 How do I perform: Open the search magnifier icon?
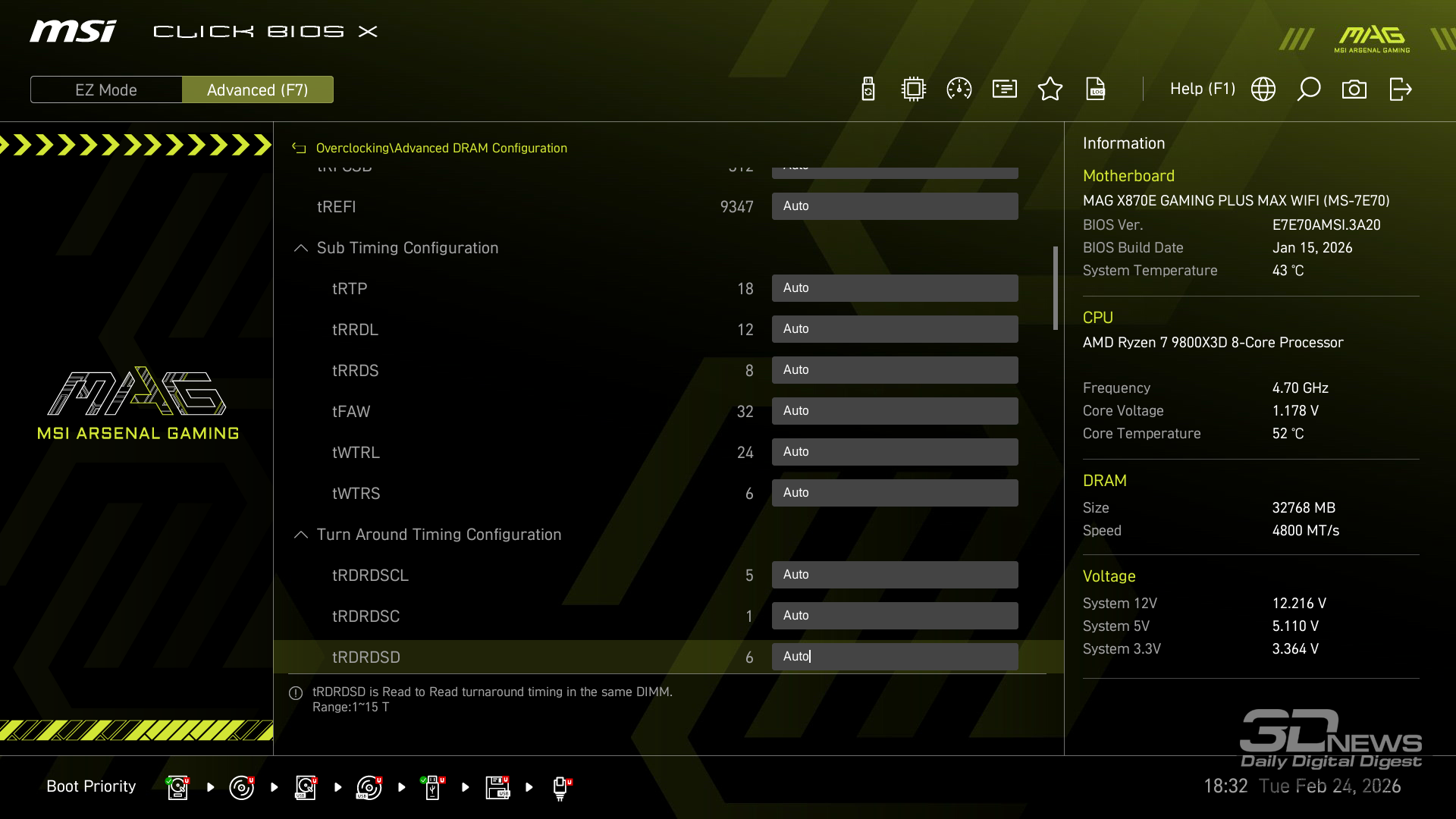[x=1309, y=89]
